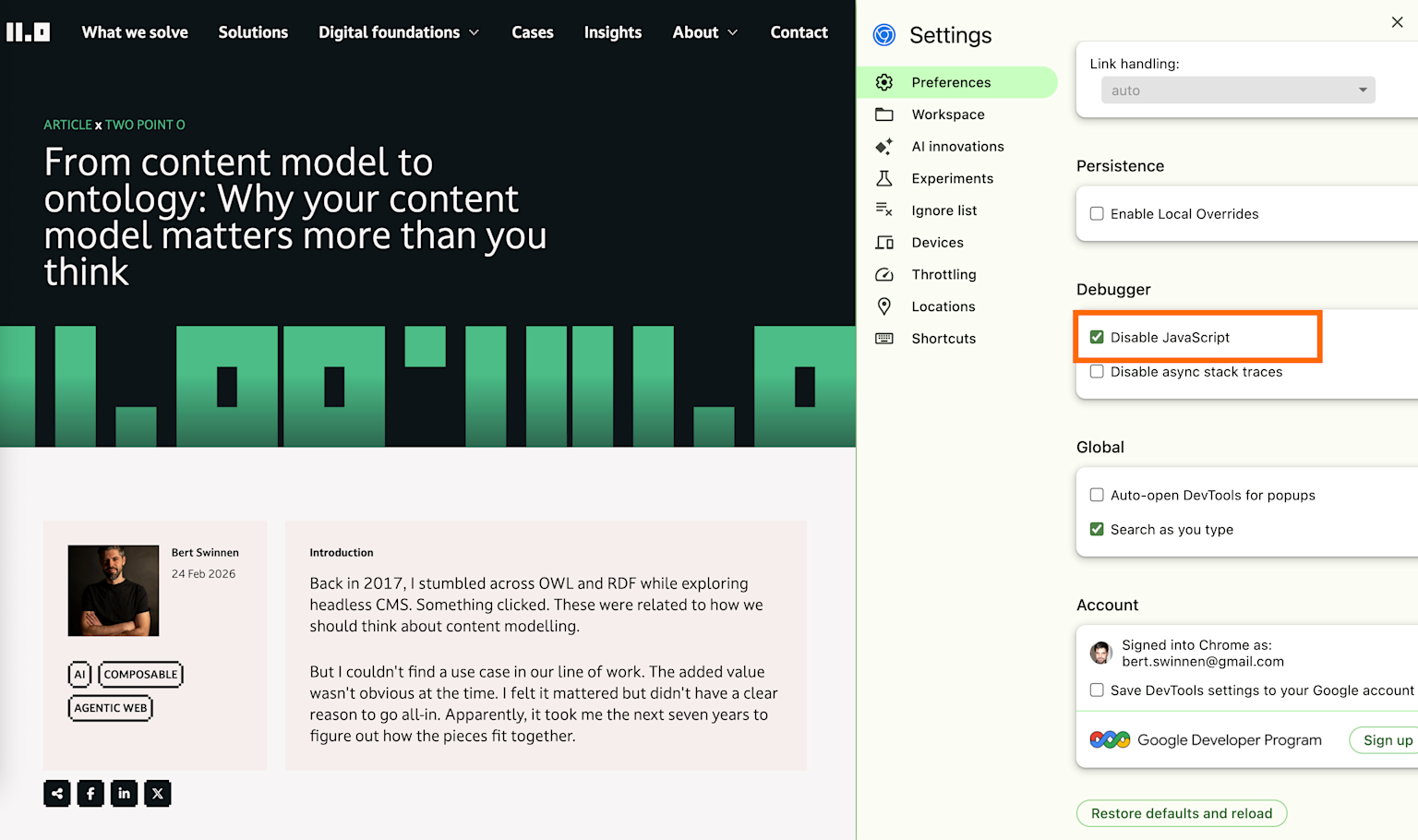Open the Link handling dropdown
The height and width of the screenshot is (840, 1418).
(x=1237, y=90)
